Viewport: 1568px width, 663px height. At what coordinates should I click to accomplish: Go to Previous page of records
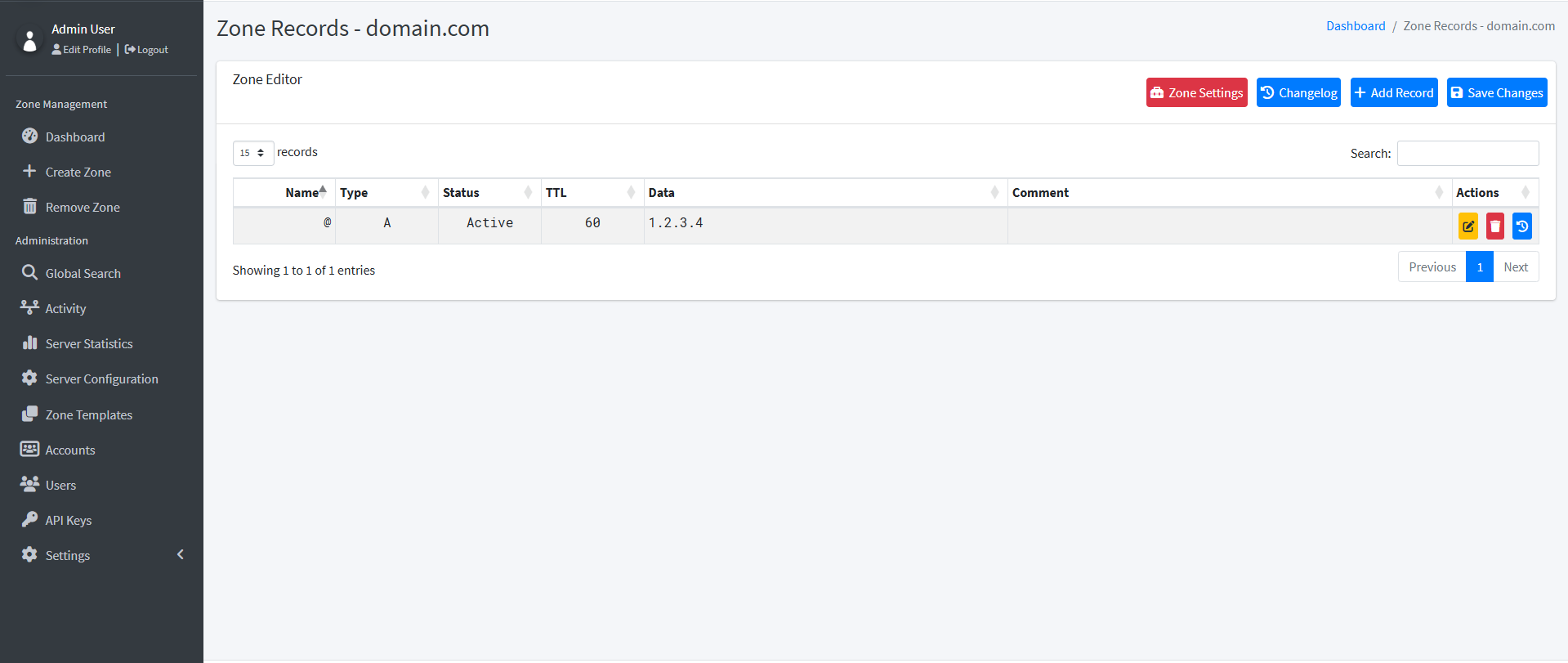point(1432,267)
